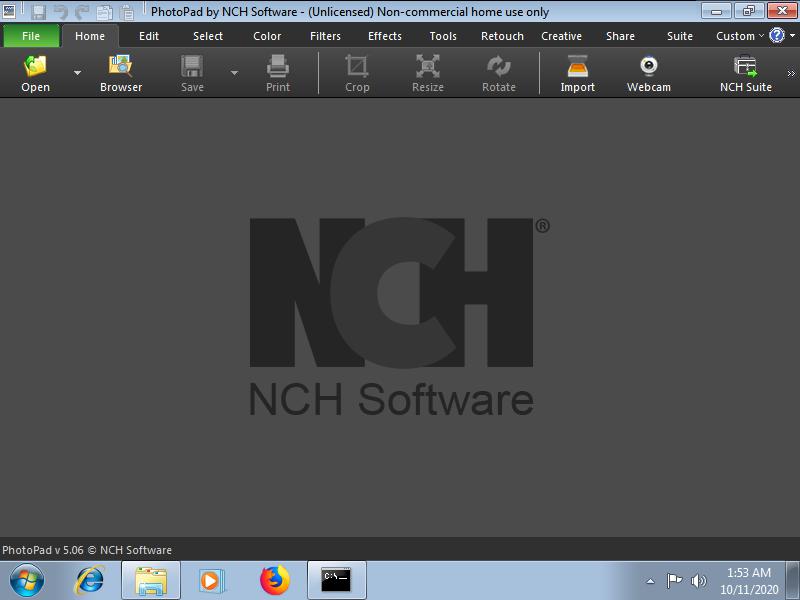
Task: Open the Tools tab
Action: coord(443,36)
